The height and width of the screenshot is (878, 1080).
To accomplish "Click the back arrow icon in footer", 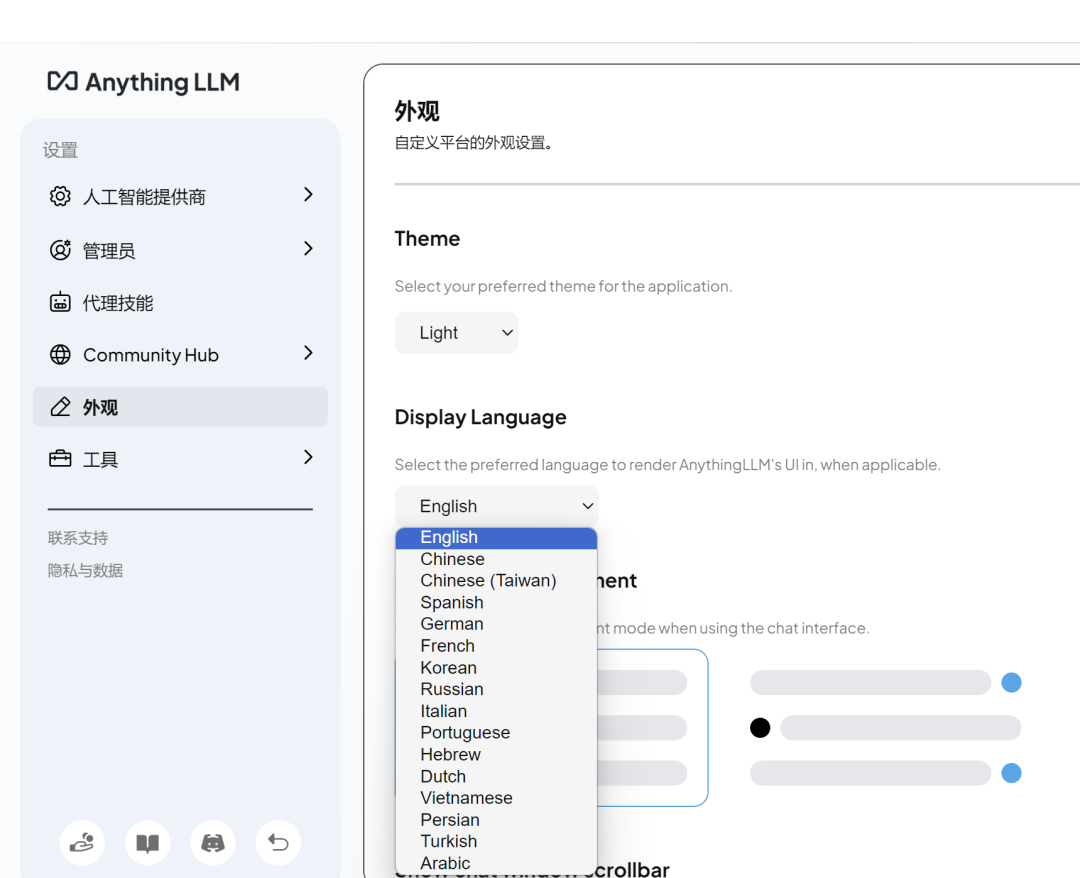I will tap(278, 842).
